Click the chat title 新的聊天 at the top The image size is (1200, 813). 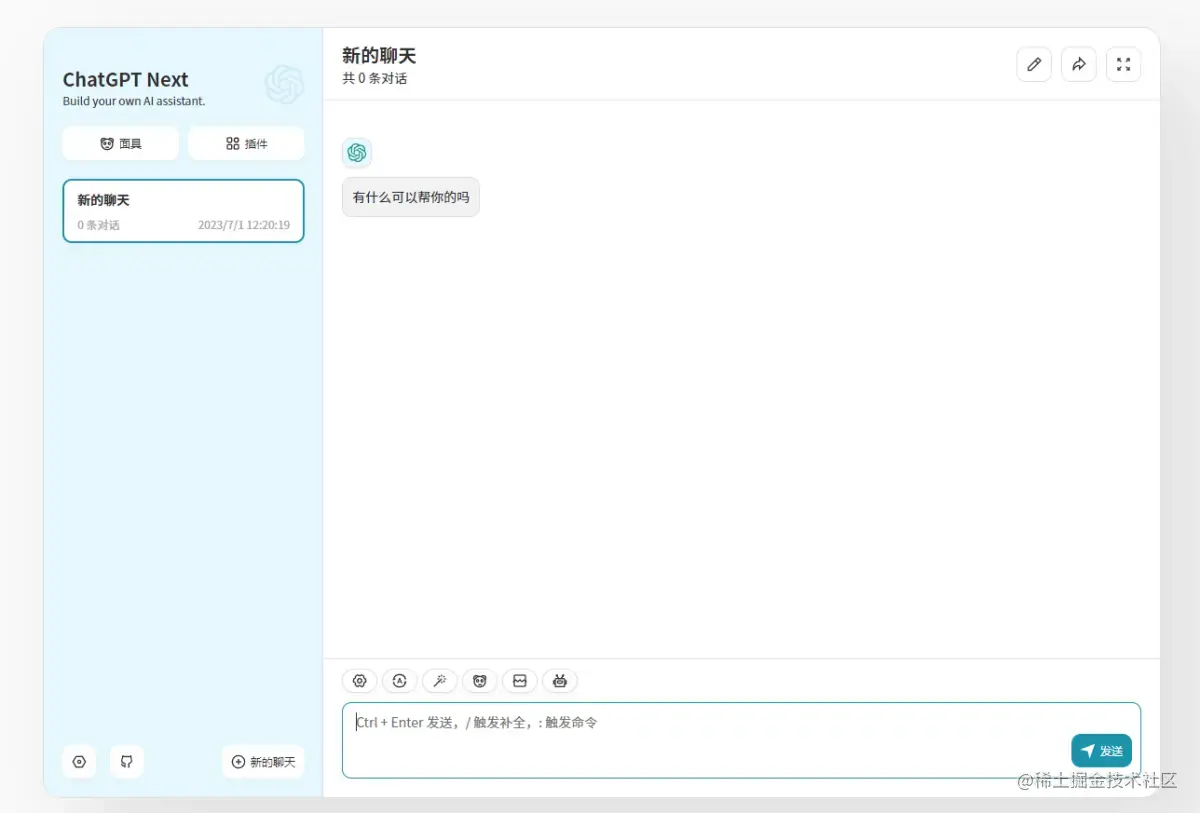379,56
